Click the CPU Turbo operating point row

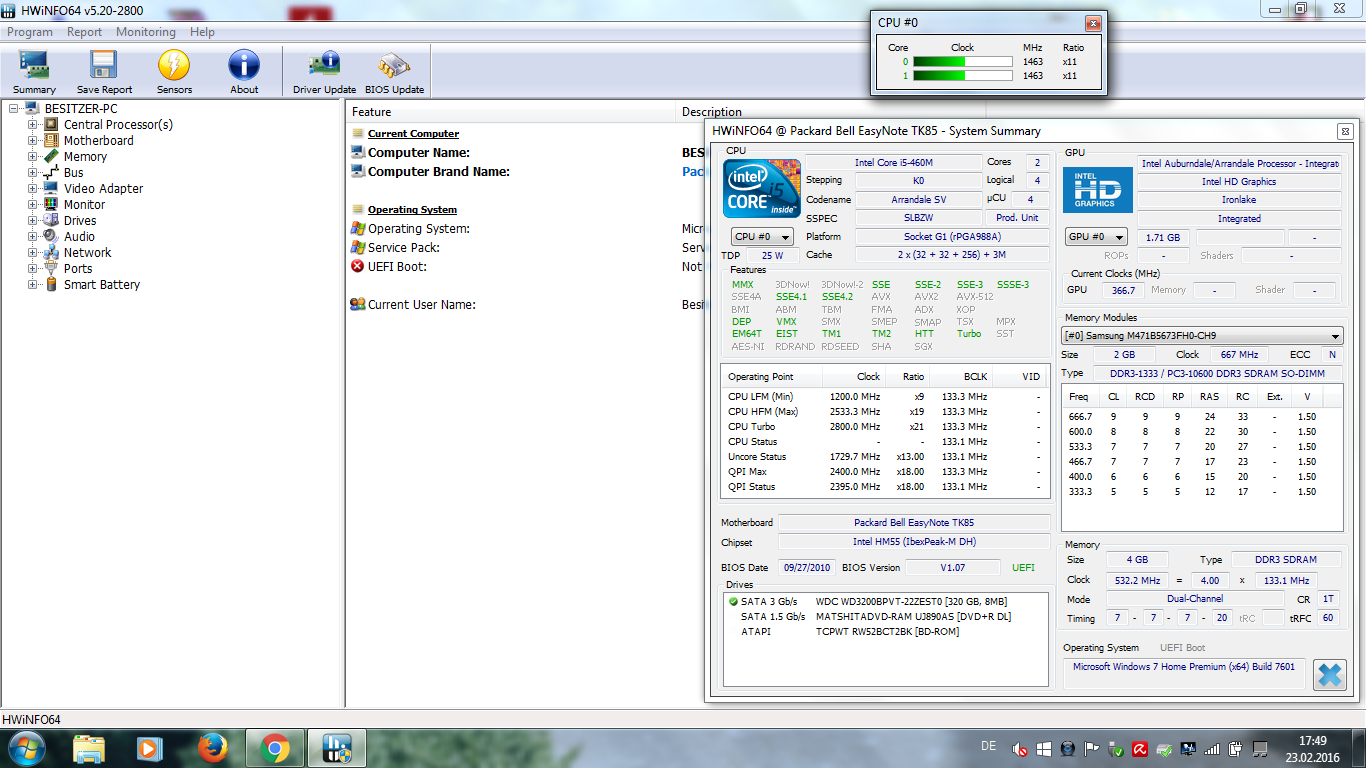point(884,426)
